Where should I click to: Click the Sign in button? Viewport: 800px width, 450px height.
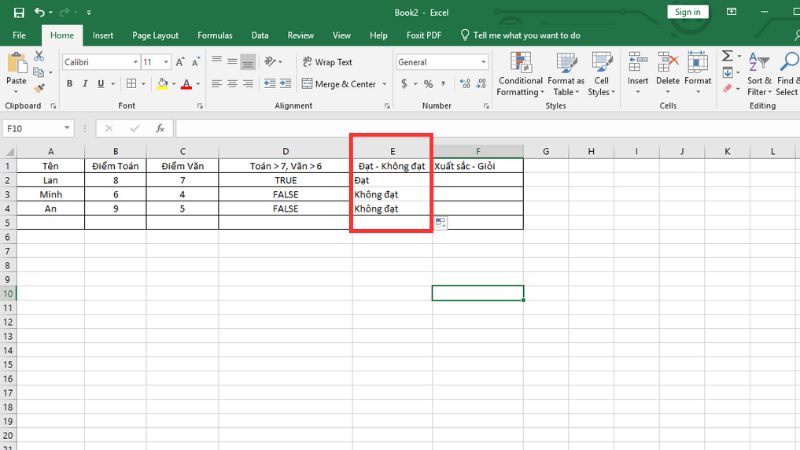click(x=687, y=12)
